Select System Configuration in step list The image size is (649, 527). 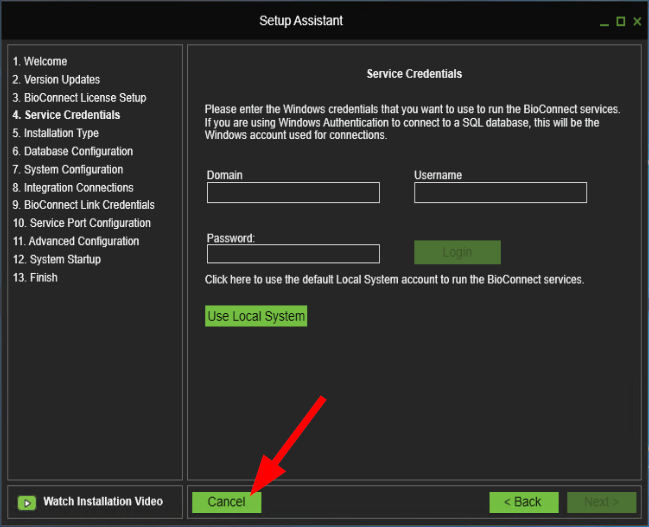pyautogui.click(x=67, y=170)
